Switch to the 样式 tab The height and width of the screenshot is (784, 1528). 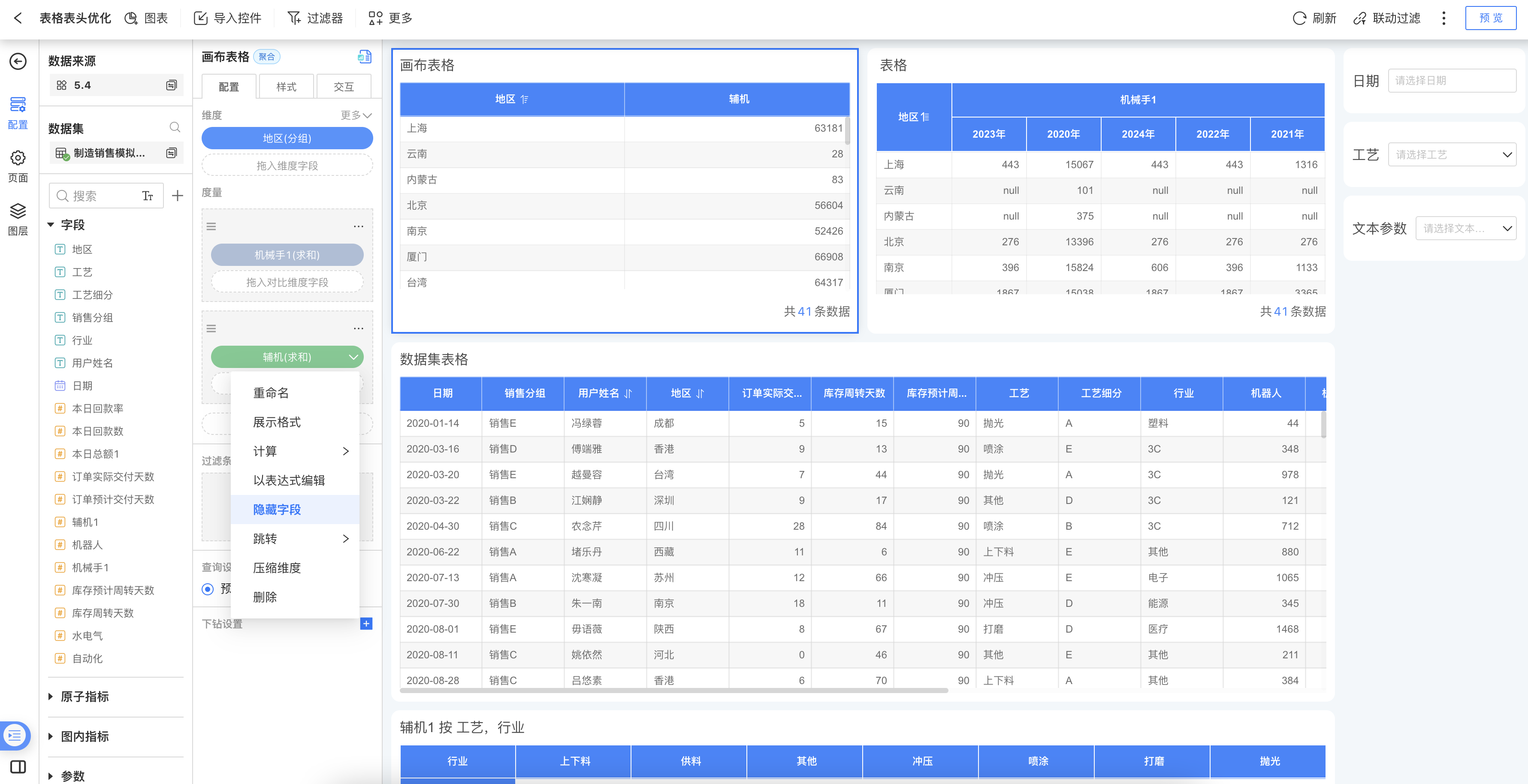[x=286, y=87]
